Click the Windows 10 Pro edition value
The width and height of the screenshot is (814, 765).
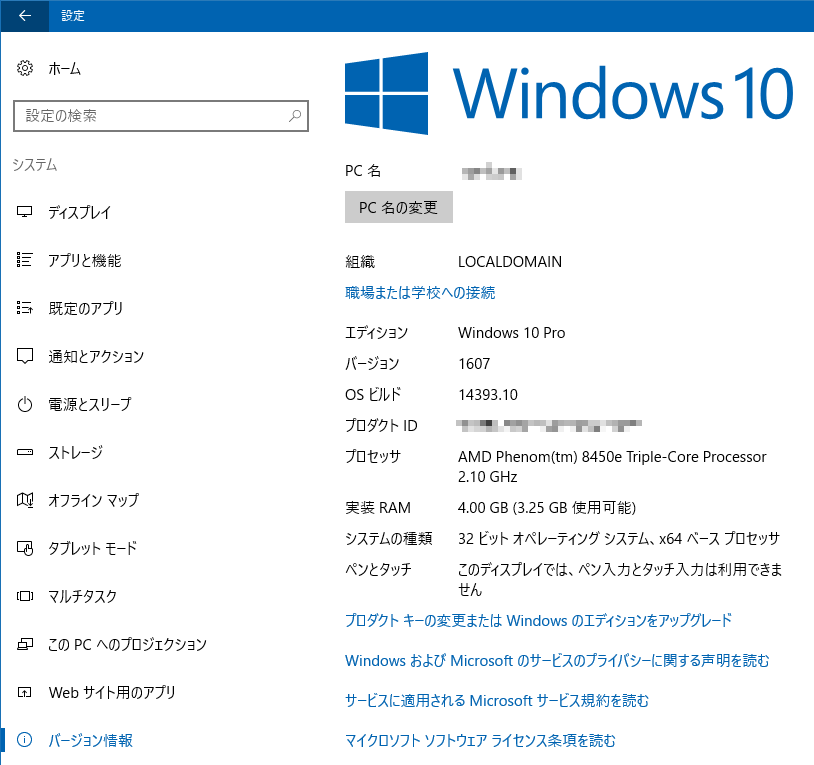click(511, 333)
